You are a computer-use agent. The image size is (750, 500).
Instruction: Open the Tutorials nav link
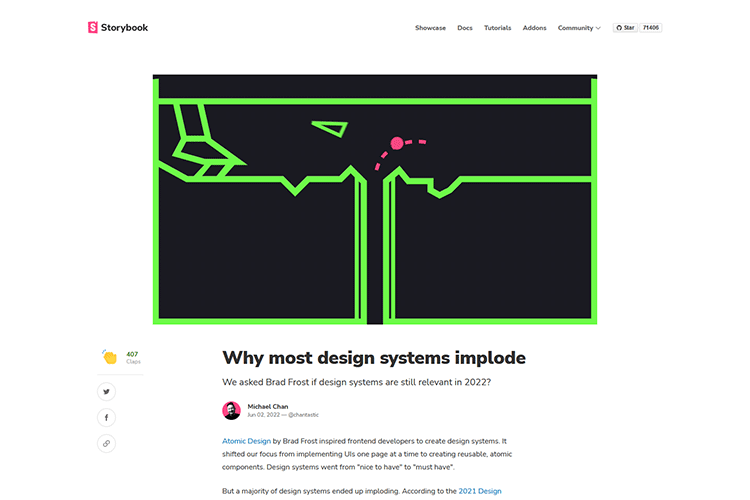(x=497, y=28)
